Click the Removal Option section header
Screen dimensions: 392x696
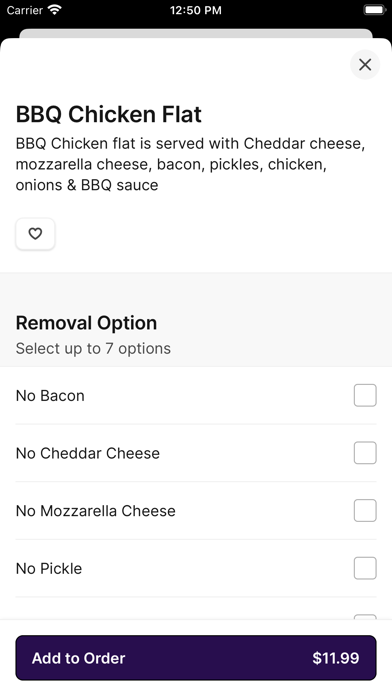tap(86, 323)
